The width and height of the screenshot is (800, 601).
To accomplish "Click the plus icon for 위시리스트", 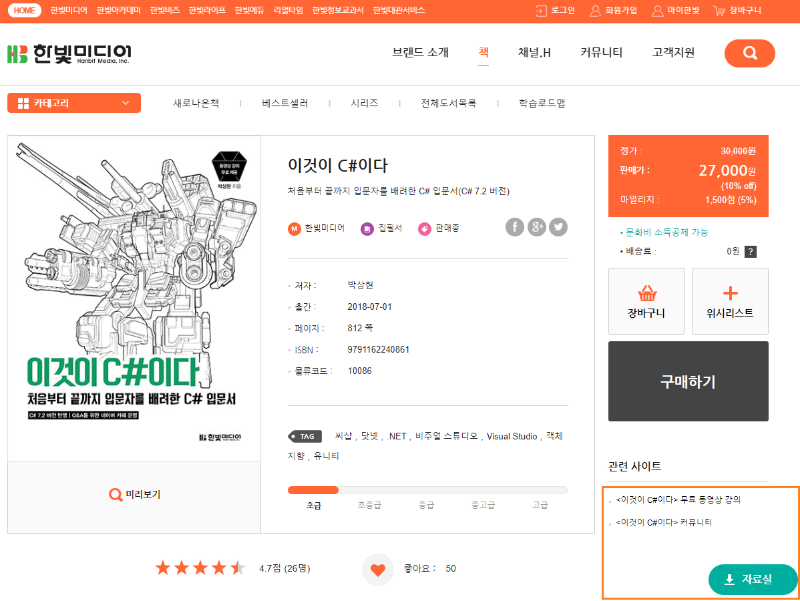I will [730, 293].
